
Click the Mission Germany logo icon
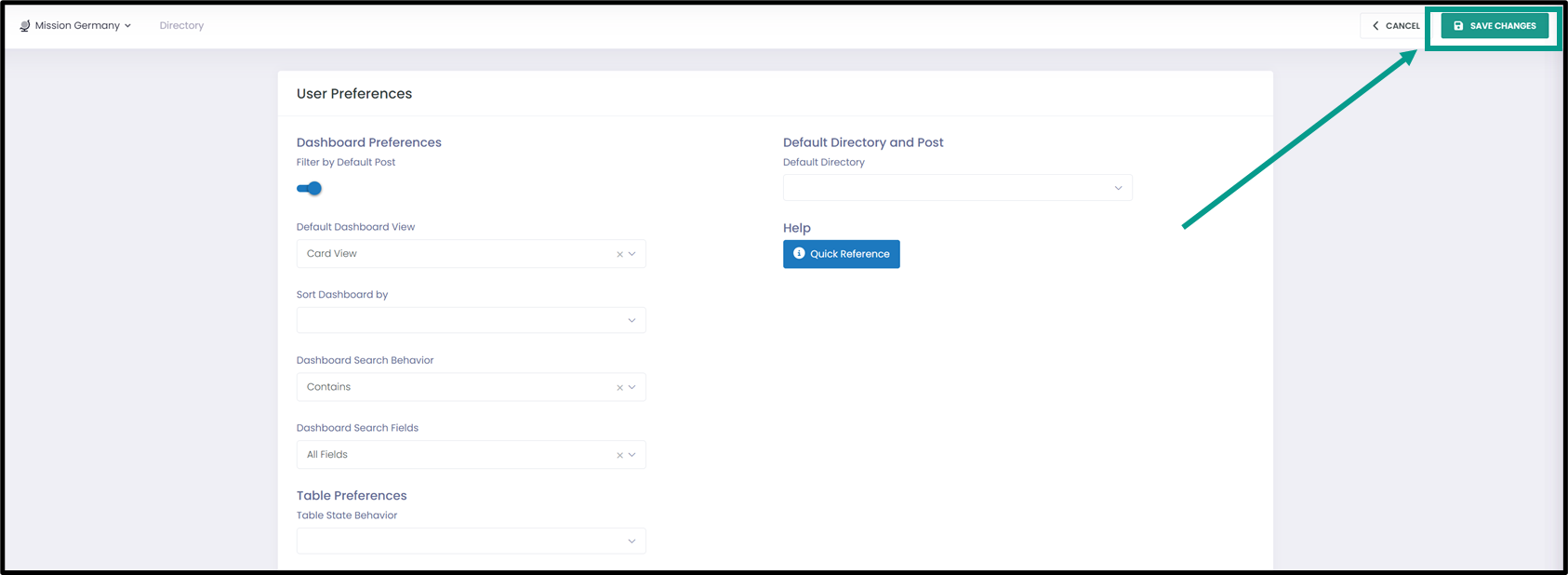point(25,26)
